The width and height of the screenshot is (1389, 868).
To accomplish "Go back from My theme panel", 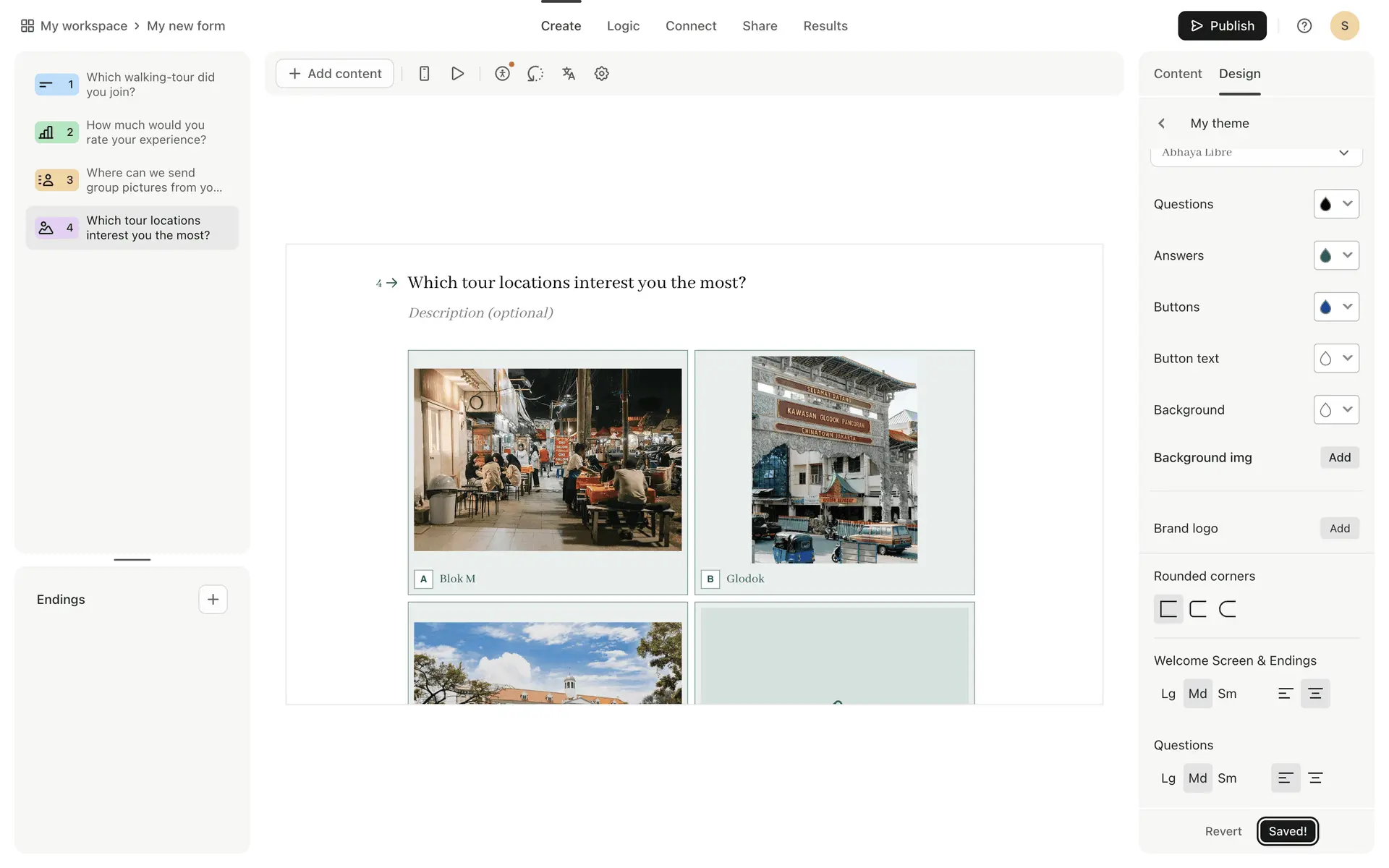I will click(x=1162, y=124).
